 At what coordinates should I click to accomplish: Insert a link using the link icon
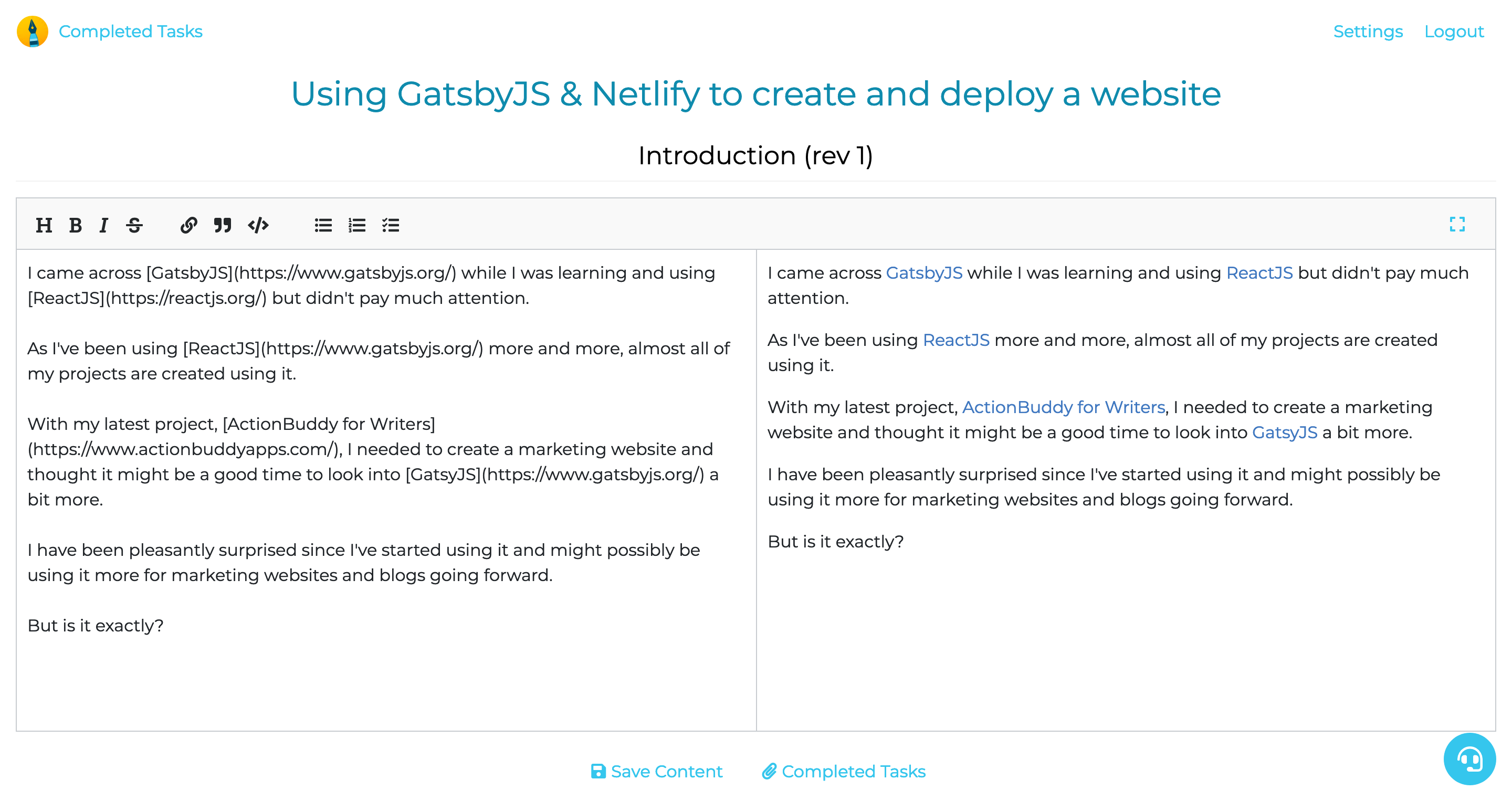pos(188,225)
